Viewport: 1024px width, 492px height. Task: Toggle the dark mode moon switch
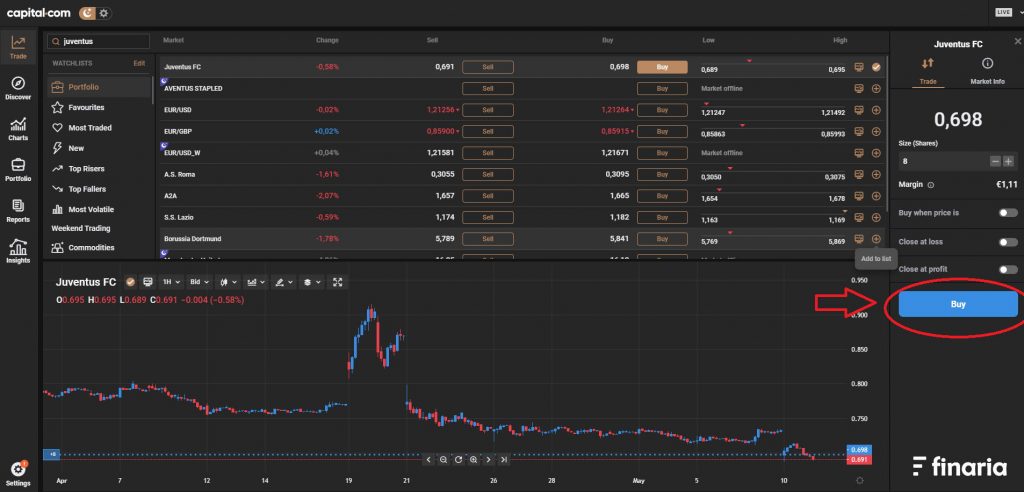coord(95,12)
